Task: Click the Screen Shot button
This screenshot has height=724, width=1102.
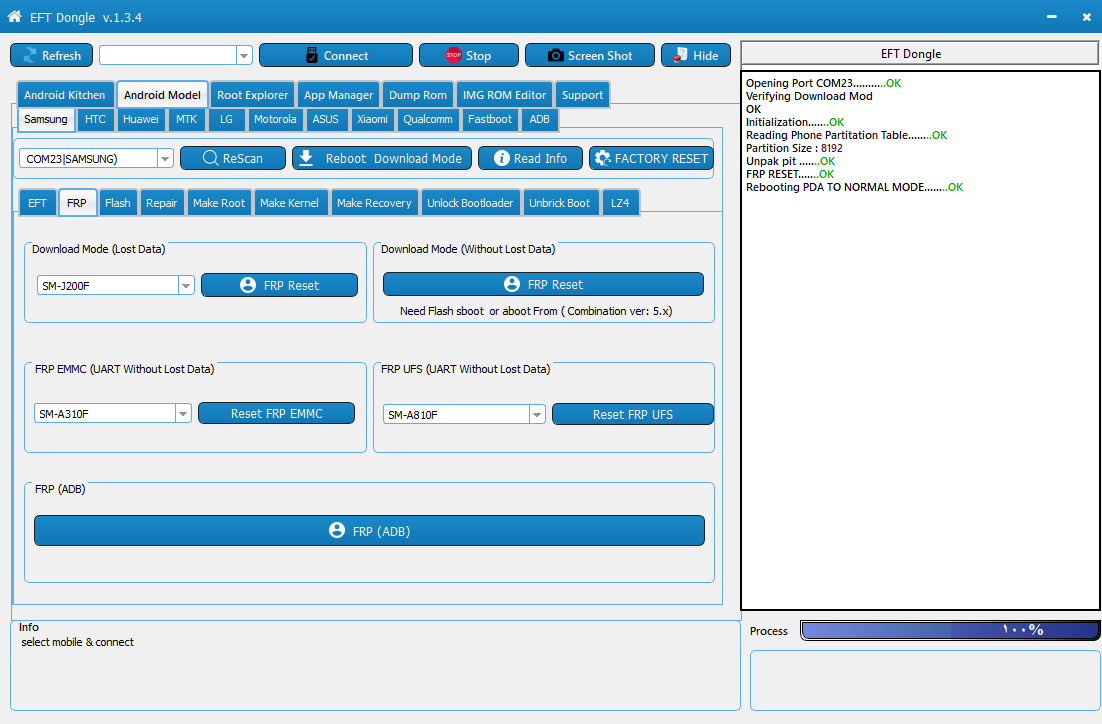Action: point(590,56)
